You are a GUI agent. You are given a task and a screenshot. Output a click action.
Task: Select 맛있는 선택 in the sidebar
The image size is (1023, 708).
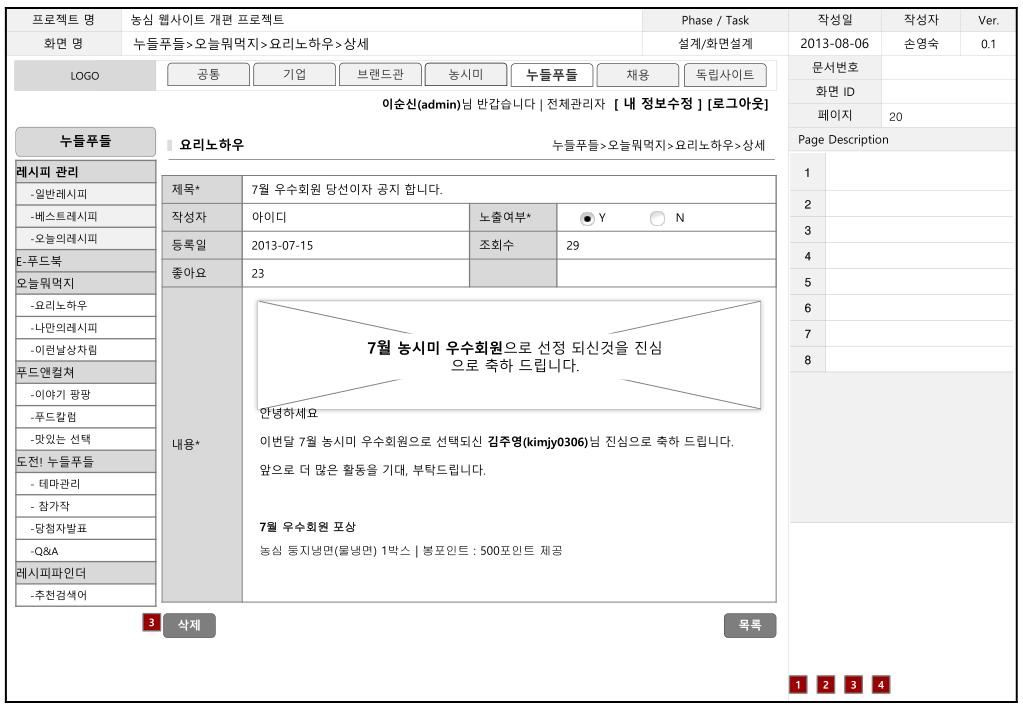tap(85, 439)
